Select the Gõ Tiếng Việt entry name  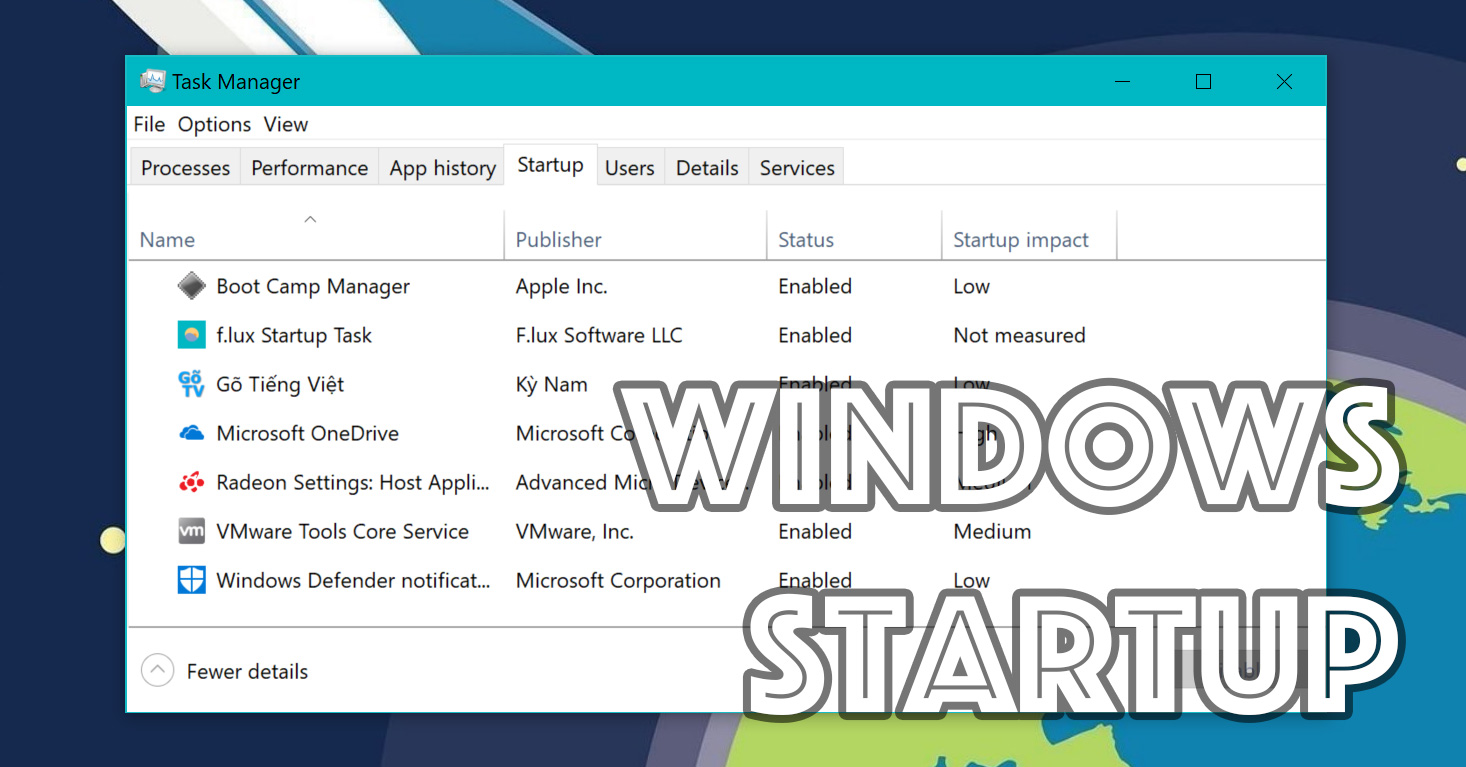click(x=280, y=384)
